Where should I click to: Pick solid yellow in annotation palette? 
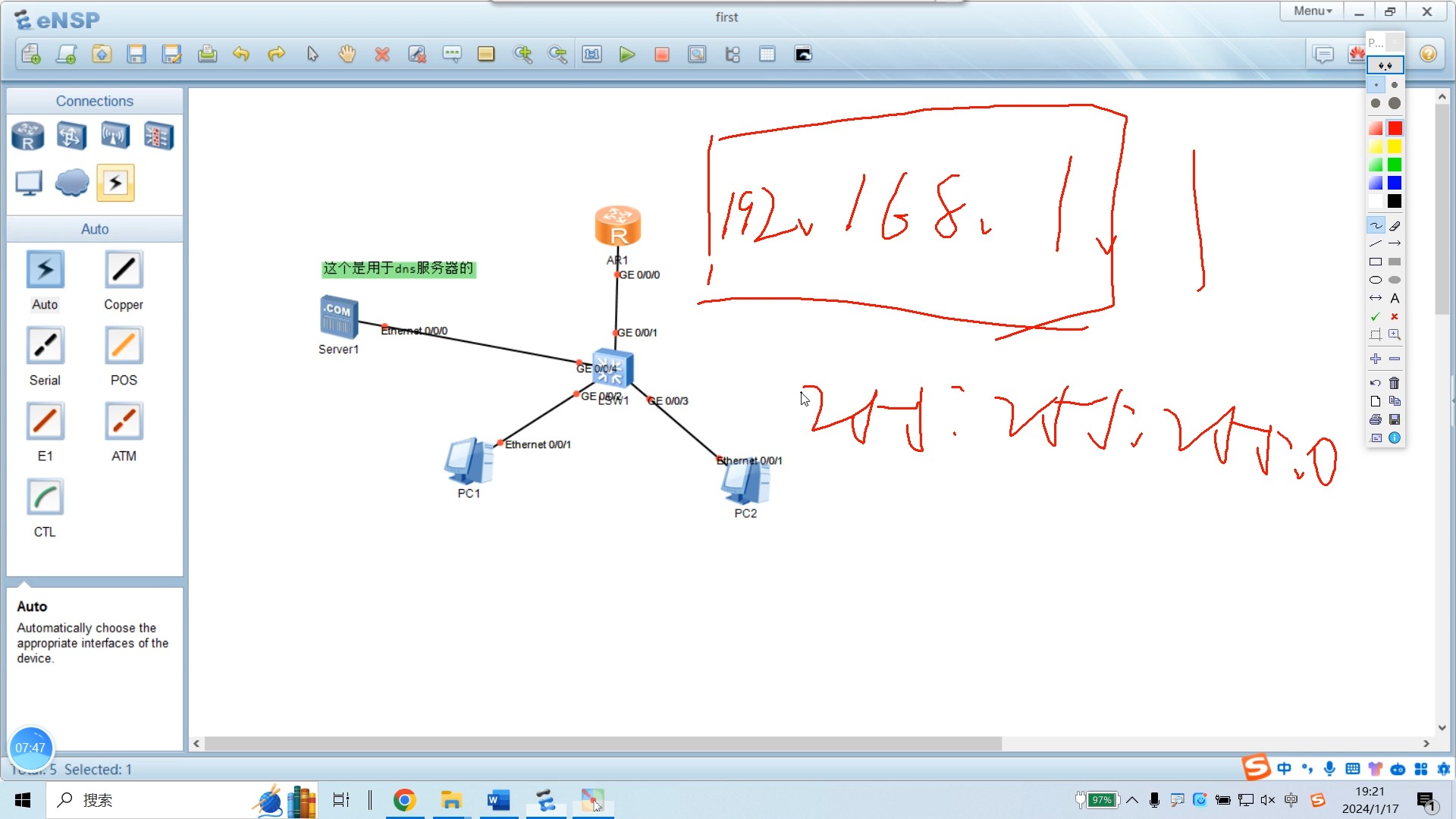click(x=1395, y=146)
